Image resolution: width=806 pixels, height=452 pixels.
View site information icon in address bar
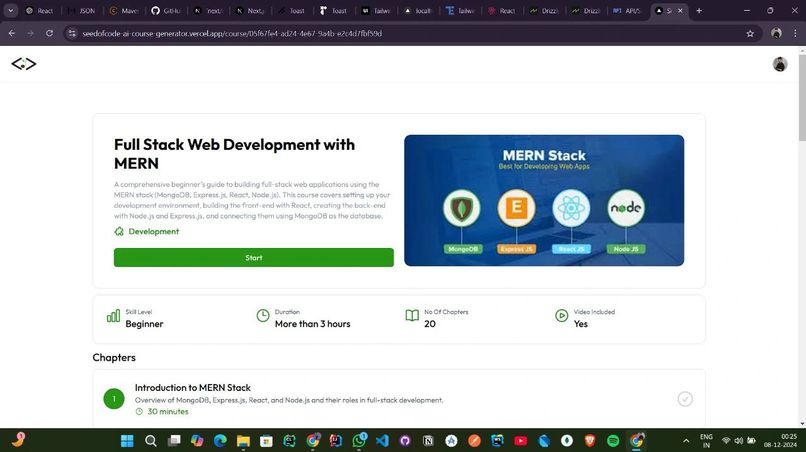[x=72, y=33]
